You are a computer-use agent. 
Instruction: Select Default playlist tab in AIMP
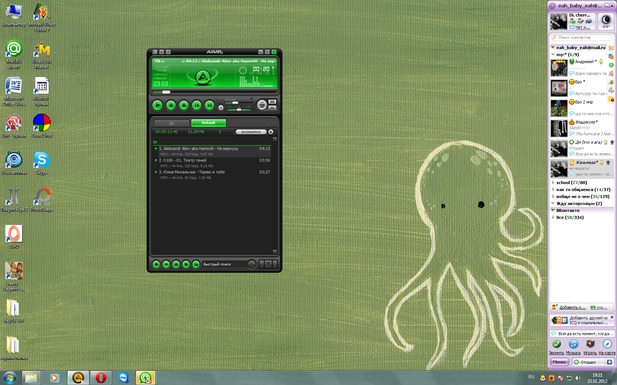pyautogui.click(x=208, y=123)
